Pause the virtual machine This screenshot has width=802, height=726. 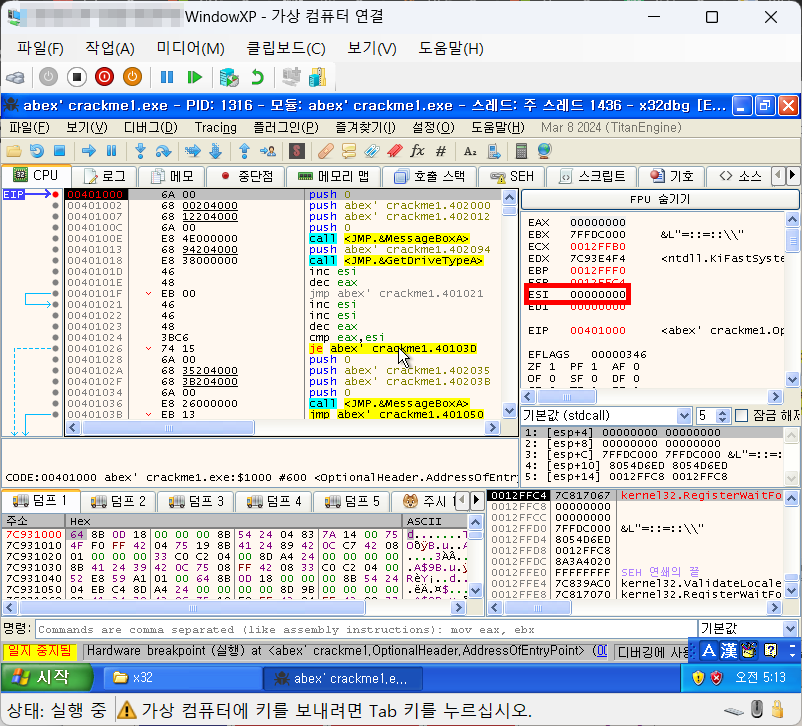point(167,77)
